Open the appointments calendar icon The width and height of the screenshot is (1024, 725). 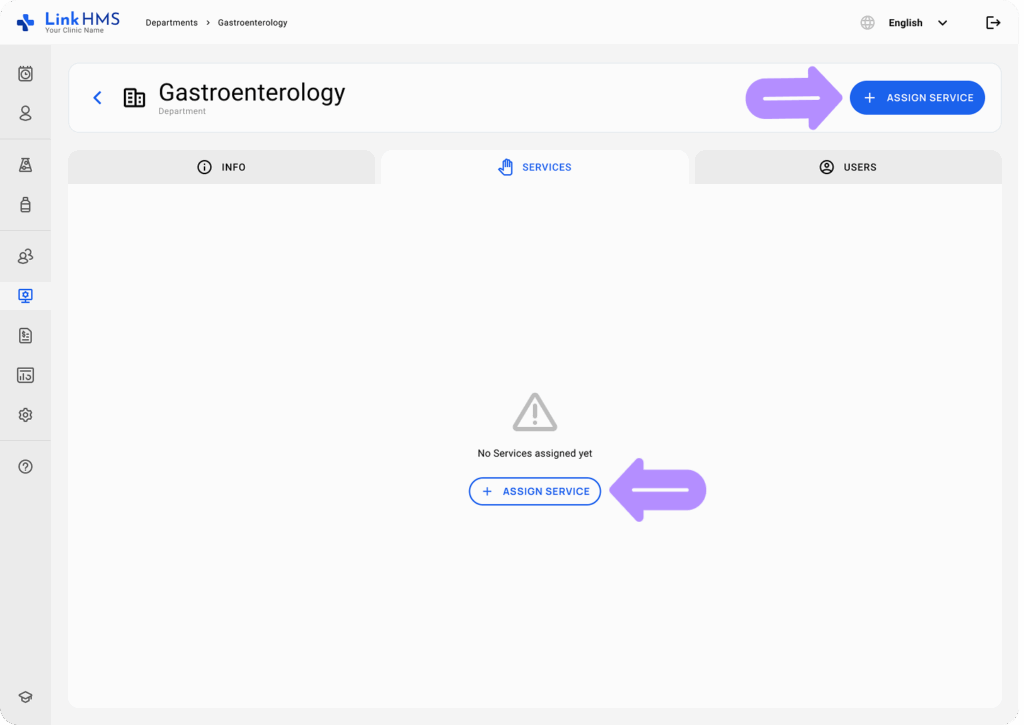(x=25, y=73)
